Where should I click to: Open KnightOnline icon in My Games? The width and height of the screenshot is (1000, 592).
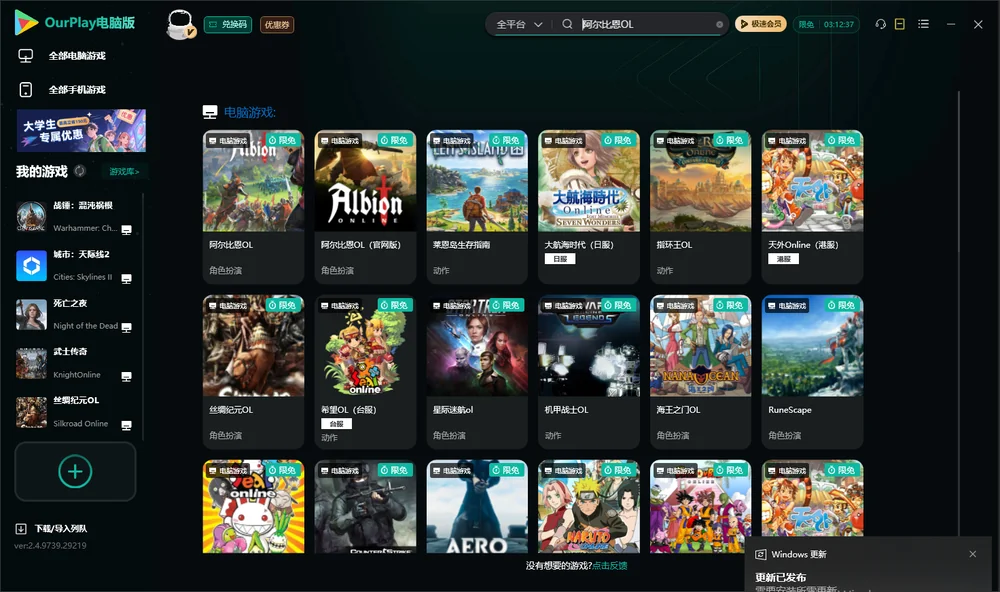(x=31, y=363)
